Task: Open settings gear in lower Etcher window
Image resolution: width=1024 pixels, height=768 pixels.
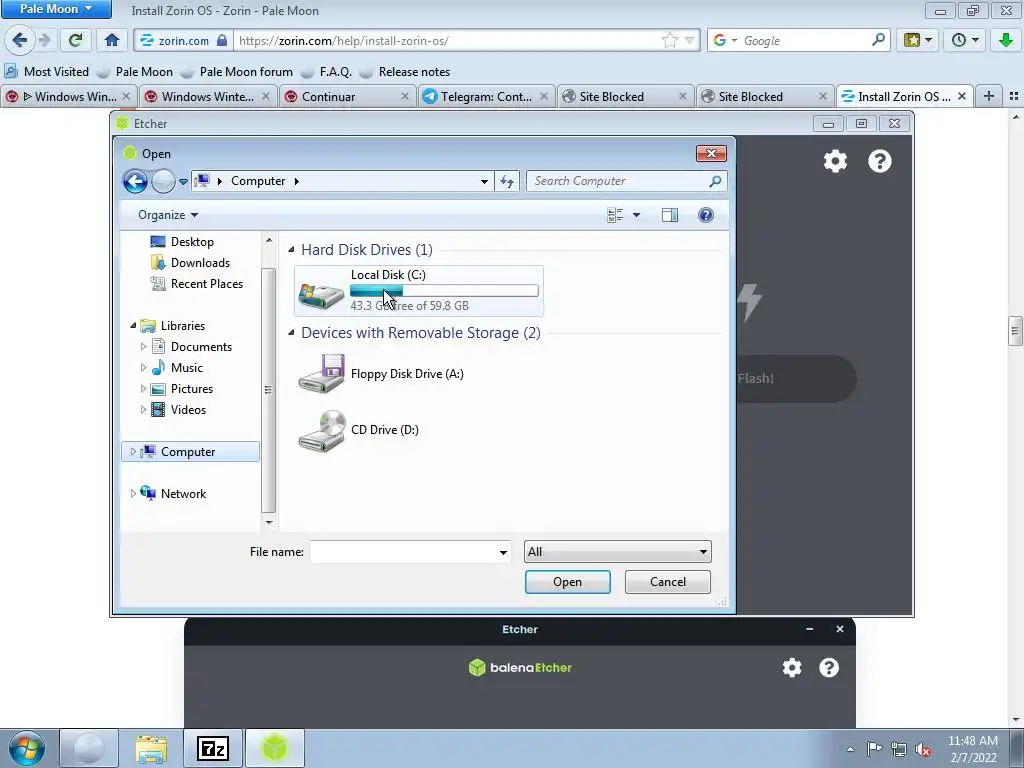Action: click(x=792, y=667)
